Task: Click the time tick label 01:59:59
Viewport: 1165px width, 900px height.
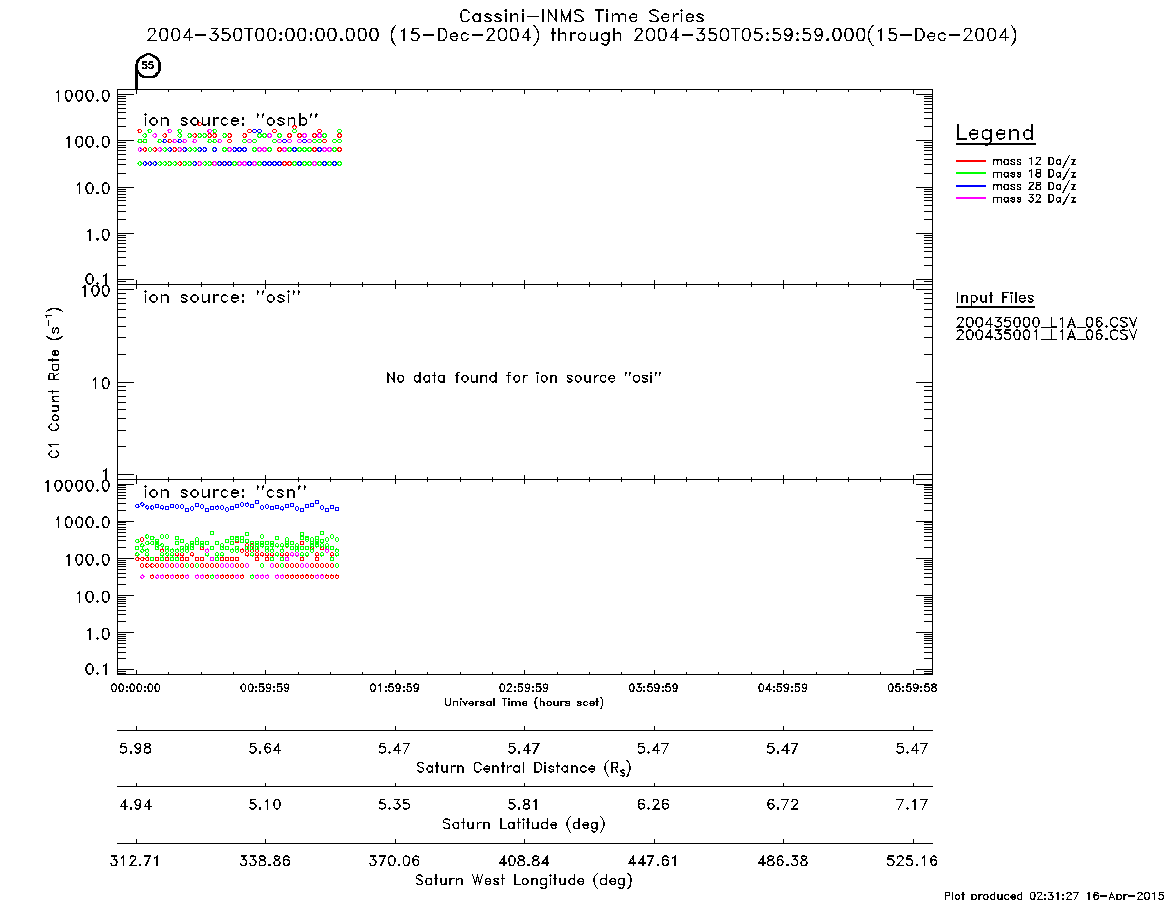Action: (394, 688)
